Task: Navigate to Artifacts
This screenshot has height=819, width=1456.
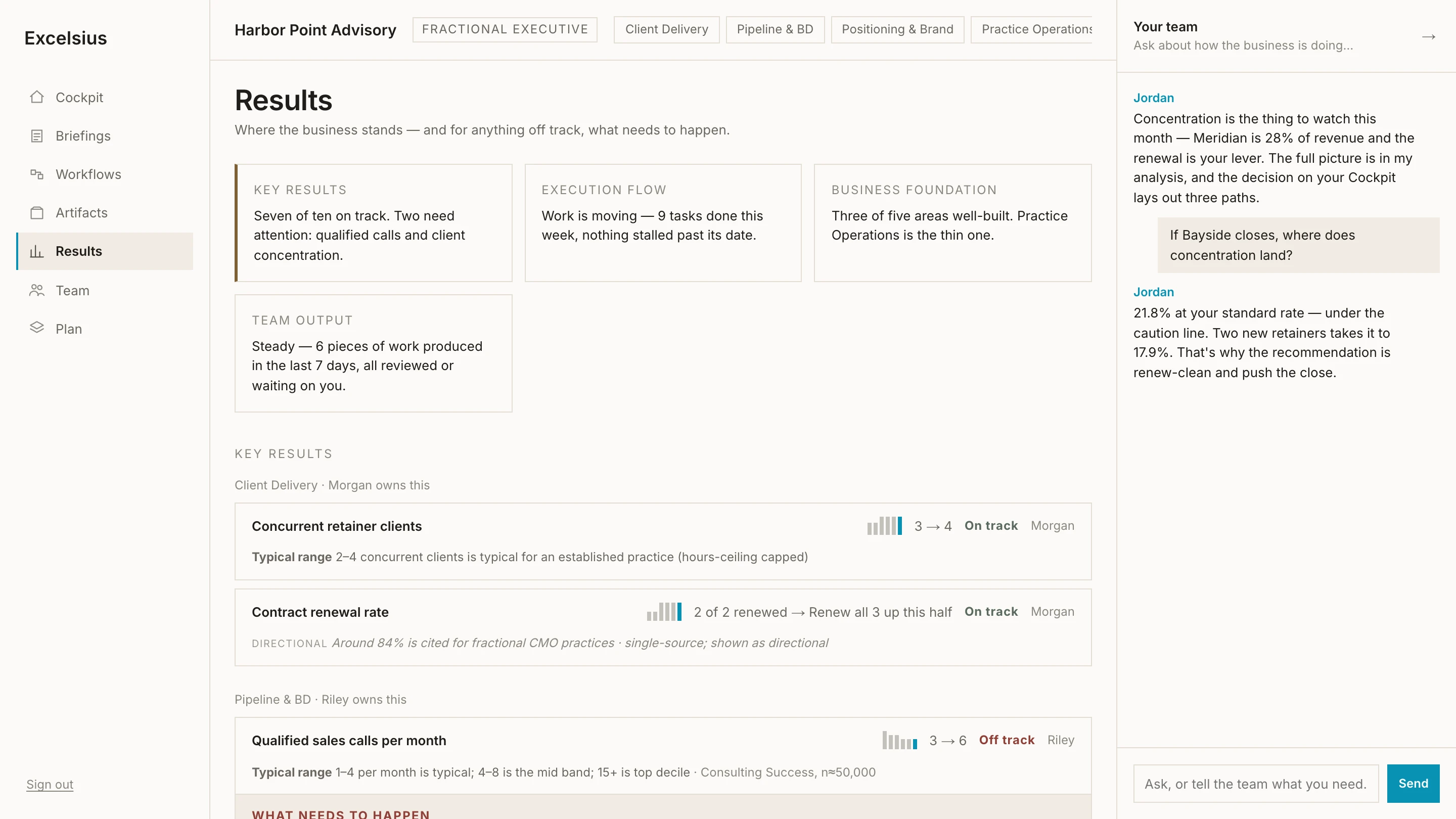Action: coord(105,212)
